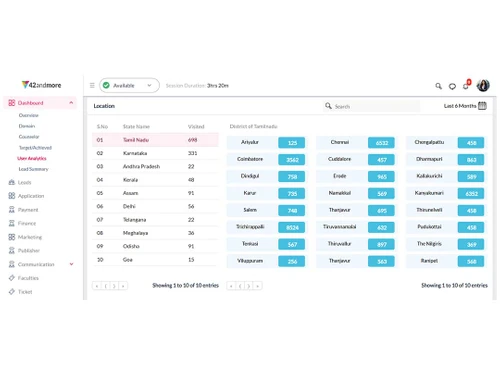Go to next page in state table
Screen dimensions: 500x375
tap(114, 286)
